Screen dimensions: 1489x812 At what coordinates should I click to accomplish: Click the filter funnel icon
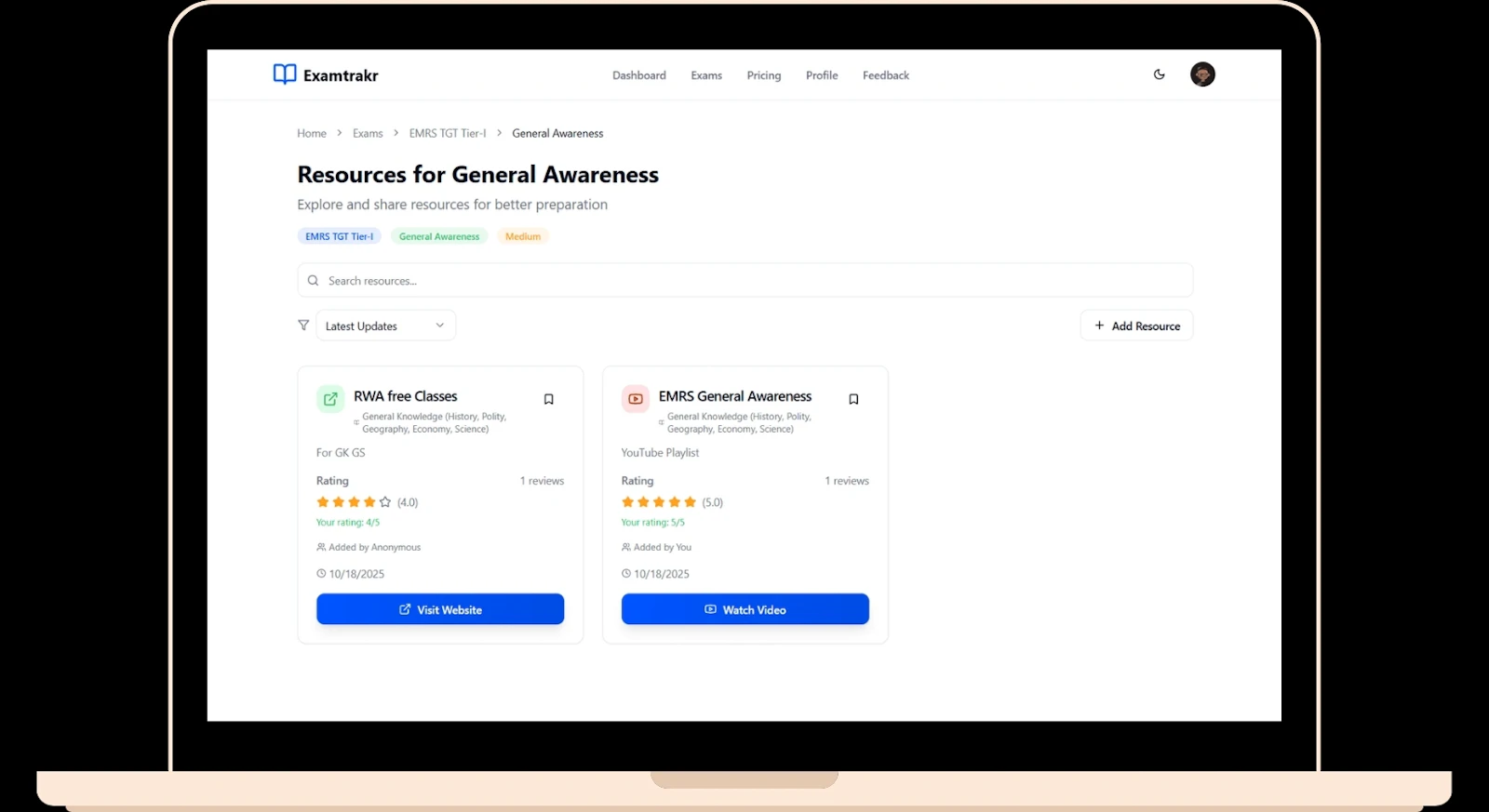pyautogui.click(x=303, y=326)
